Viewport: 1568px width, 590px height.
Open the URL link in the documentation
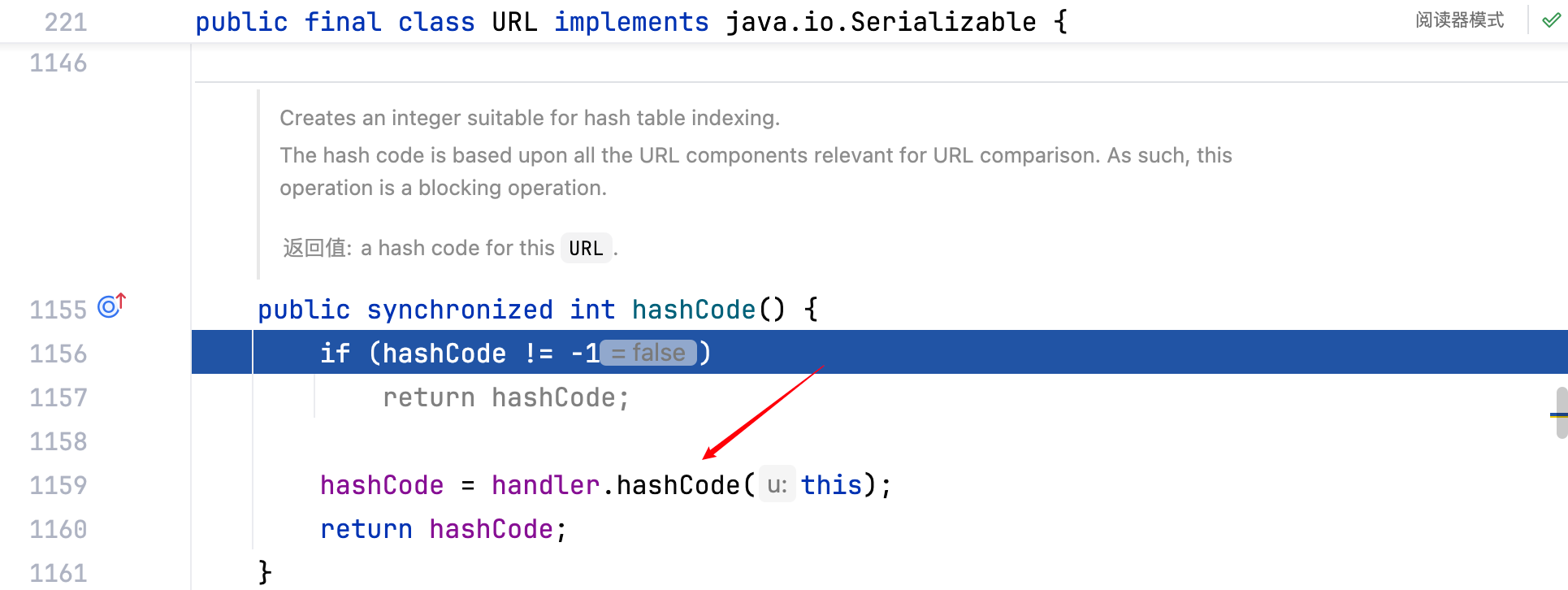(585, 248)
